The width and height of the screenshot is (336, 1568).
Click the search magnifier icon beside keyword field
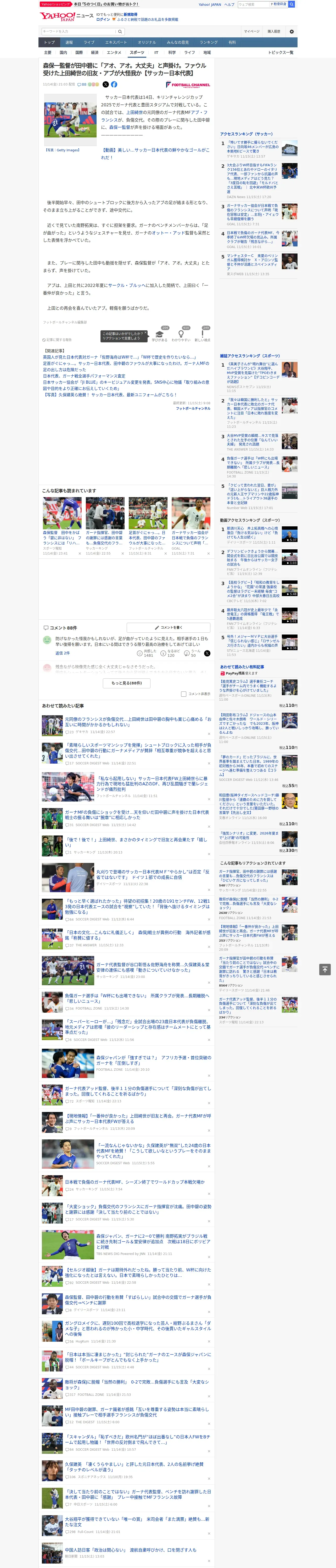pos(120,31)
